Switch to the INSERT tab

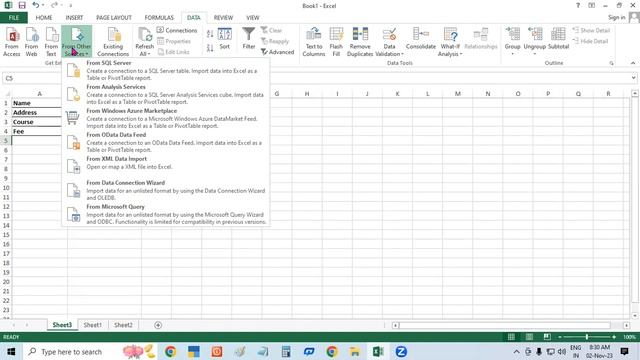point(74,18)
